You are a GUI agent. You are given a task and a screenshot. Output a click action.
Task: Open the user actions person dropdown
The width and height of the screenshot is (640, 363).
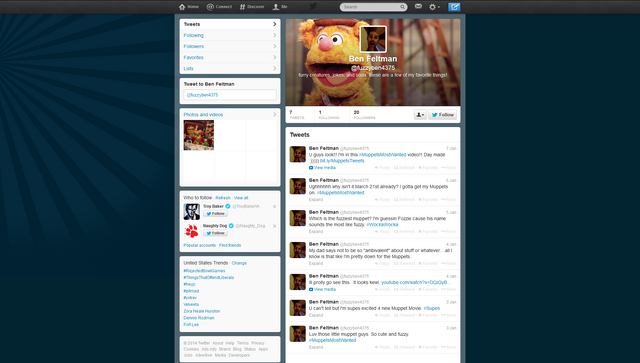click(x=420, y=115)
